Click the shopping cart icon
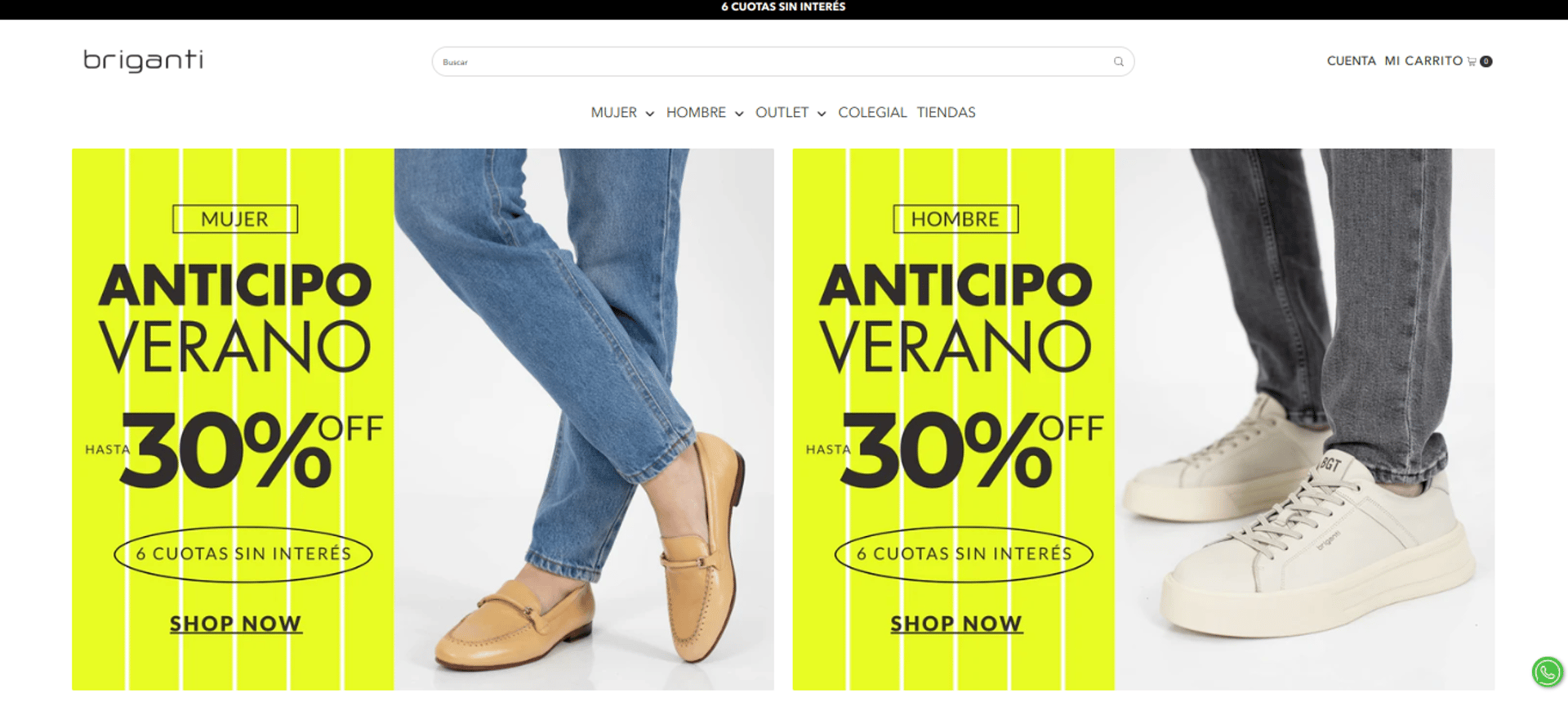Viewport: 1568px width, 702px height. [1472, 61]
